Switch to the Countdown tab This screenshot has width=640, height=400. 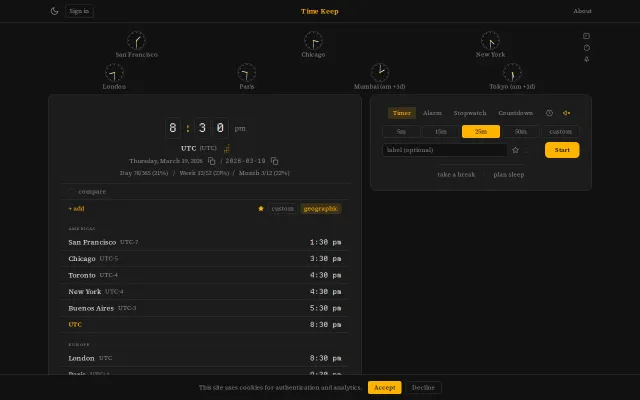click(x=516, y=113)
